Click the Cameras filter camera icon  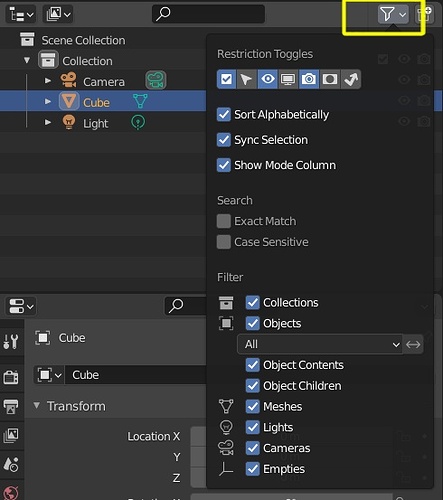[x=226, y=448]
